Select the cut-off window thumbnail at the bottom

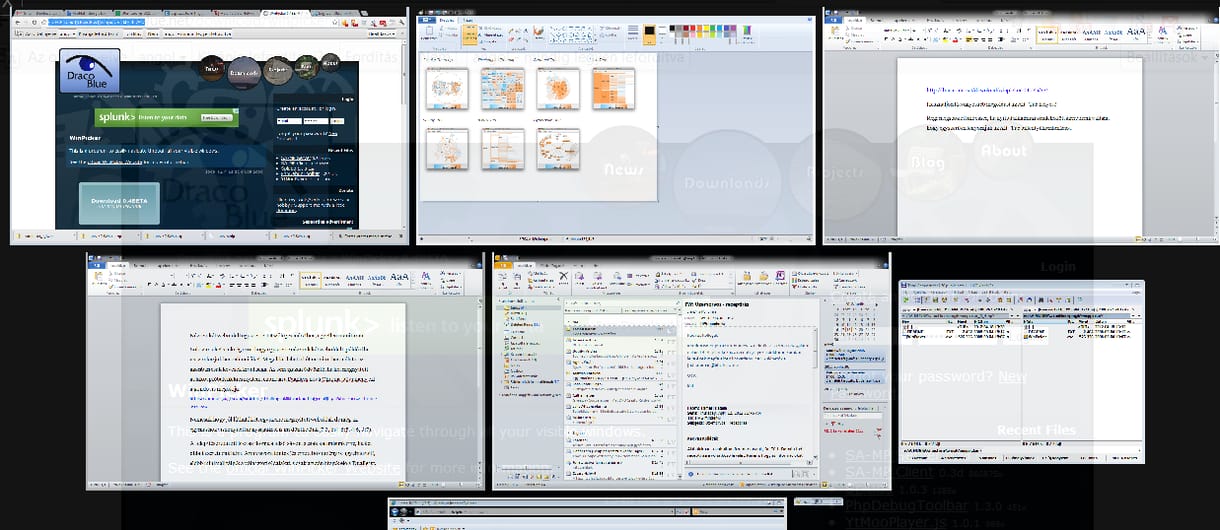[x=587, y=513]
